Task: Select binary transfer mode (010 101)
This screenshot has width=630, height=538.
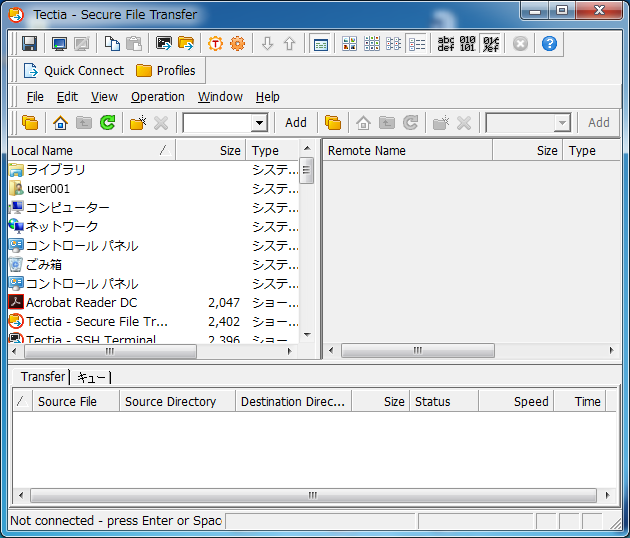Action: pos(468,43)
